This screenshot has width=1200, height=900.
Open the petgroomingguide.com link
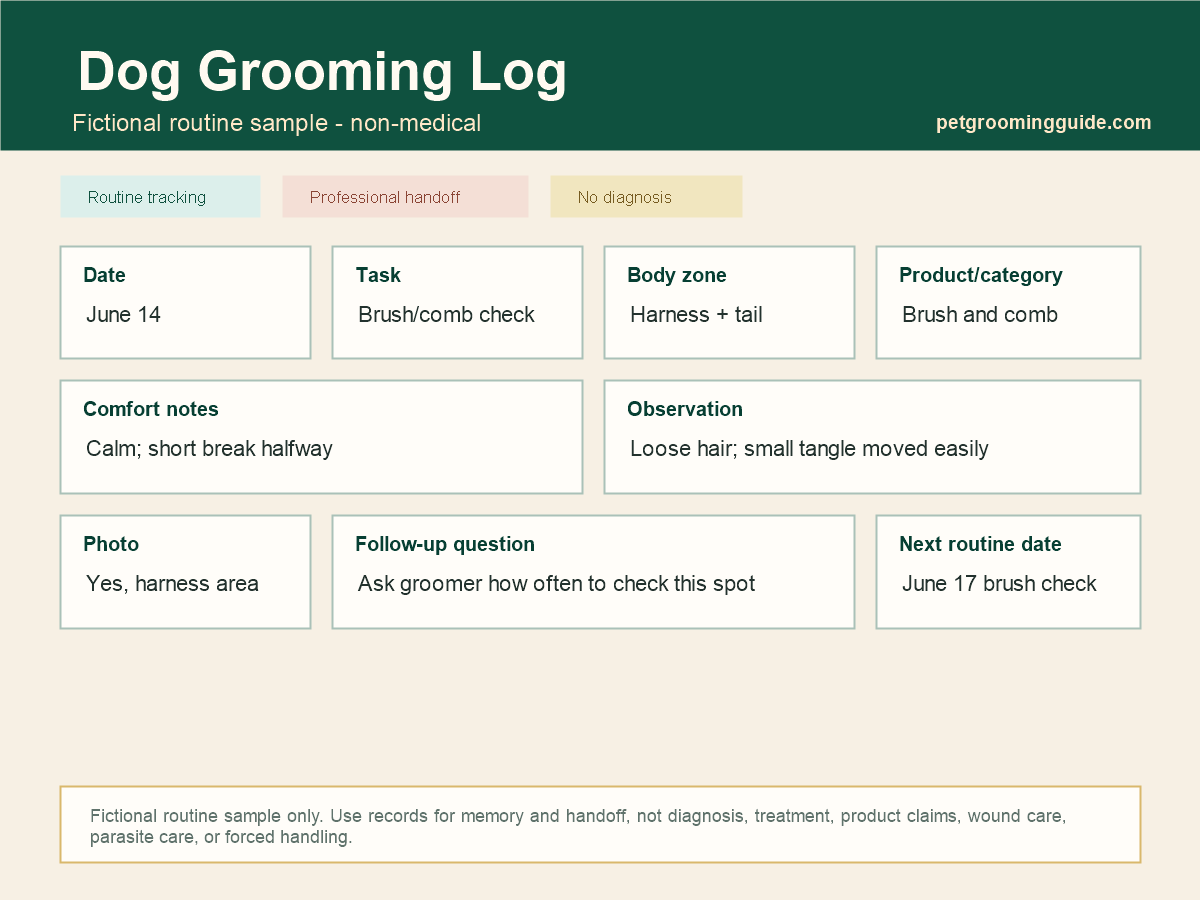pos(1043,123)
